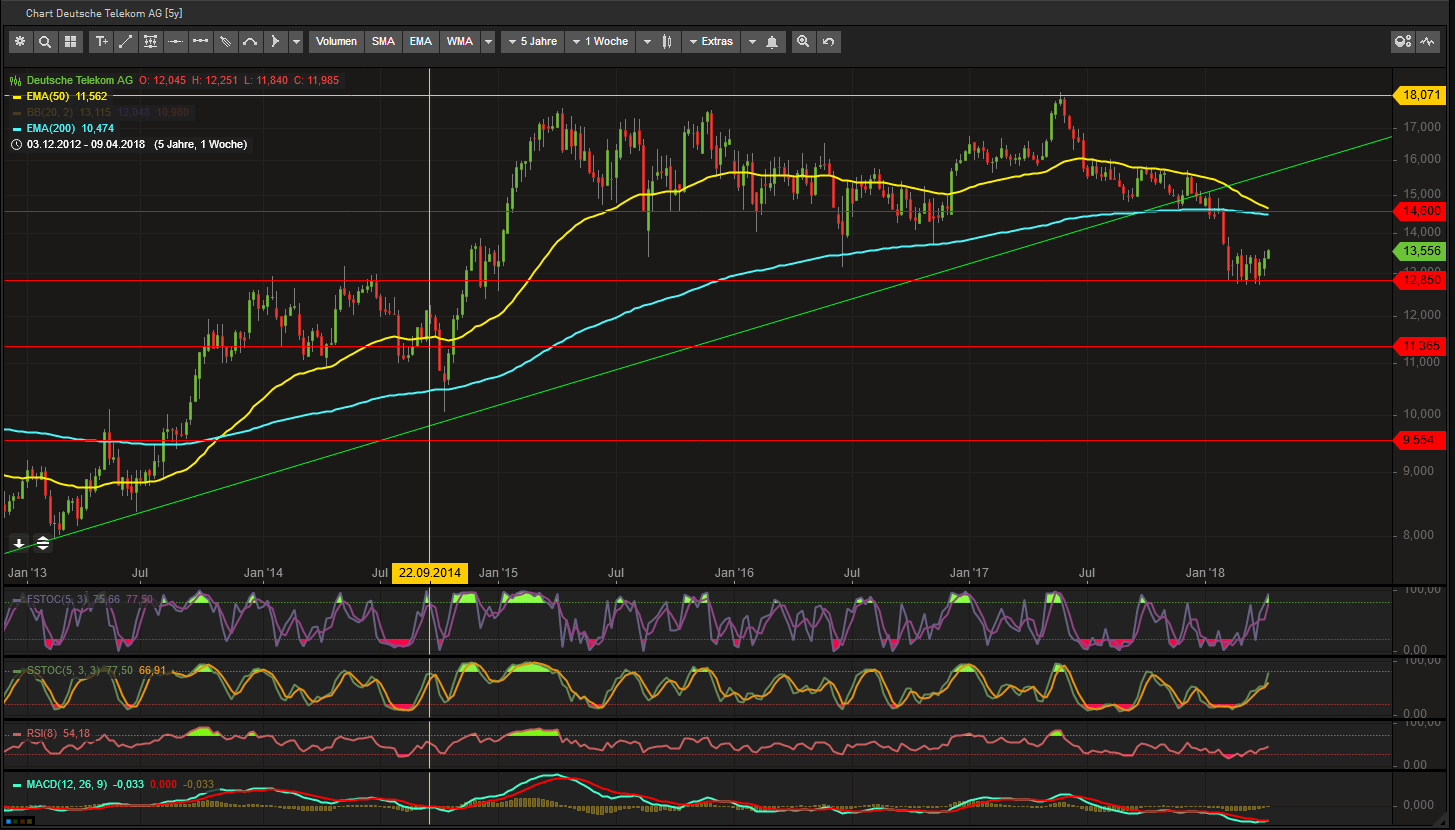Click the WMA button

coord(459,41)
